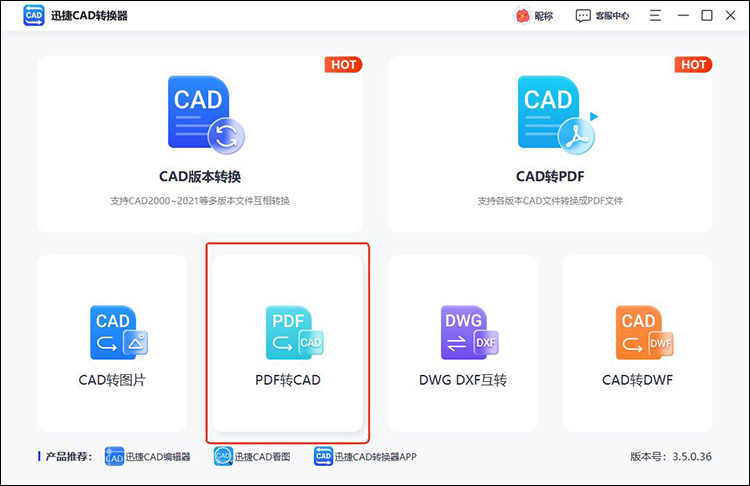
Task: Click the 迅捷CAD转换器 app logo
Action: coord(34,15)
